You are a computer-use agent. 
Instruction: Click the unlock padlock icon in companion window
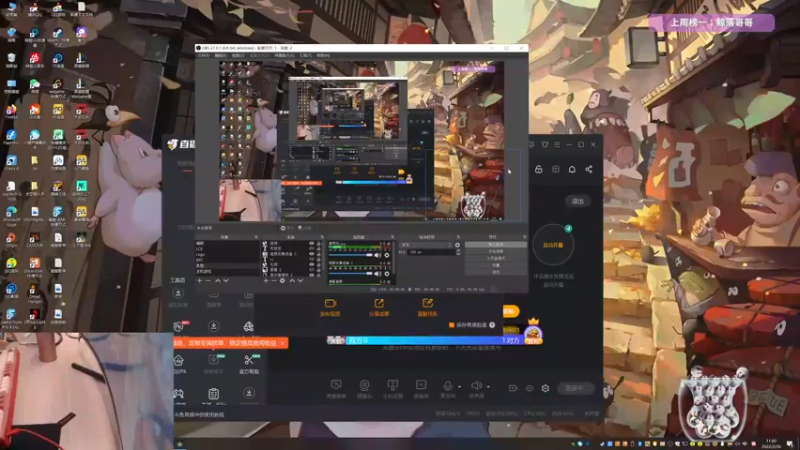pyautogui.click(x=539, y=169)
